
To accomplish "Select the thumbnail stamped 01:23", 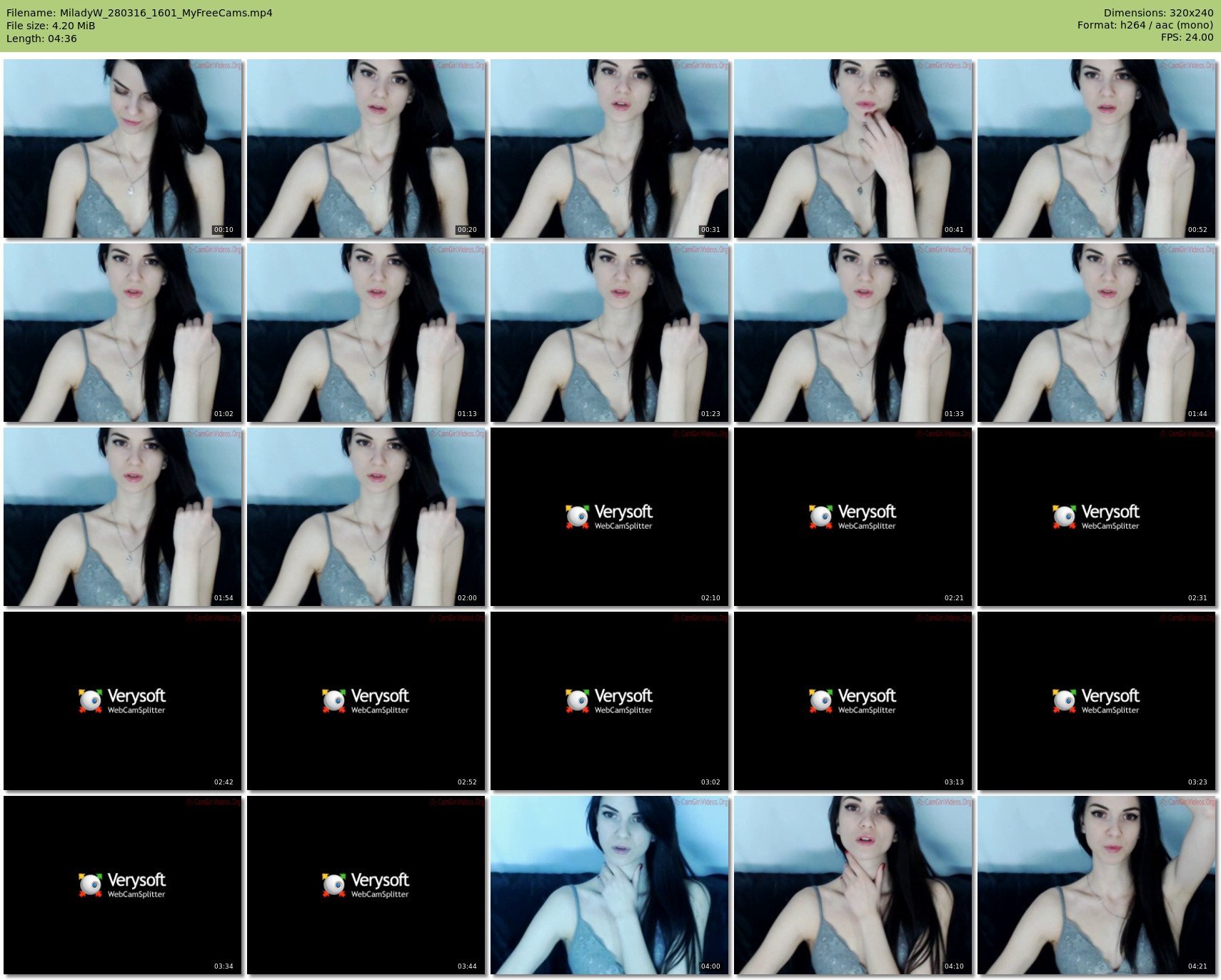I will point(610,333).
